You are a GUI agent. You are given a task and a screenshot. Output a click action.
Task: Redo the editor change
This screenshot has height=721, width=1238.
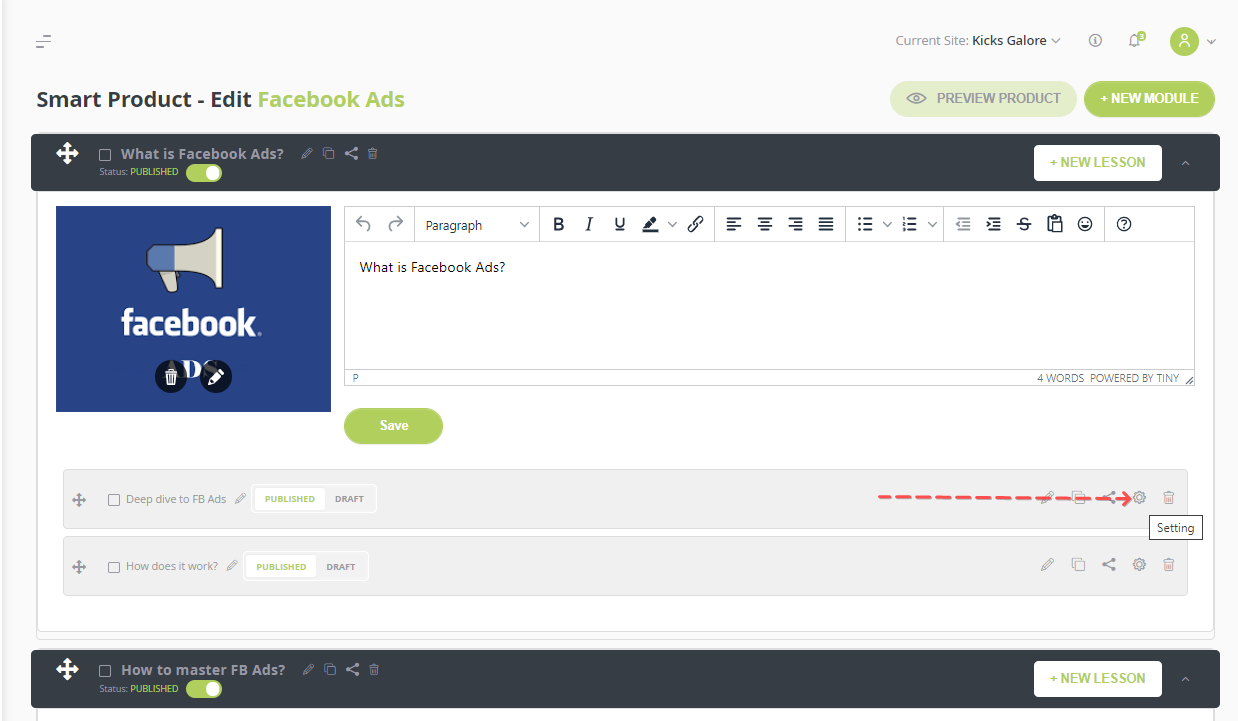point(395,225)
